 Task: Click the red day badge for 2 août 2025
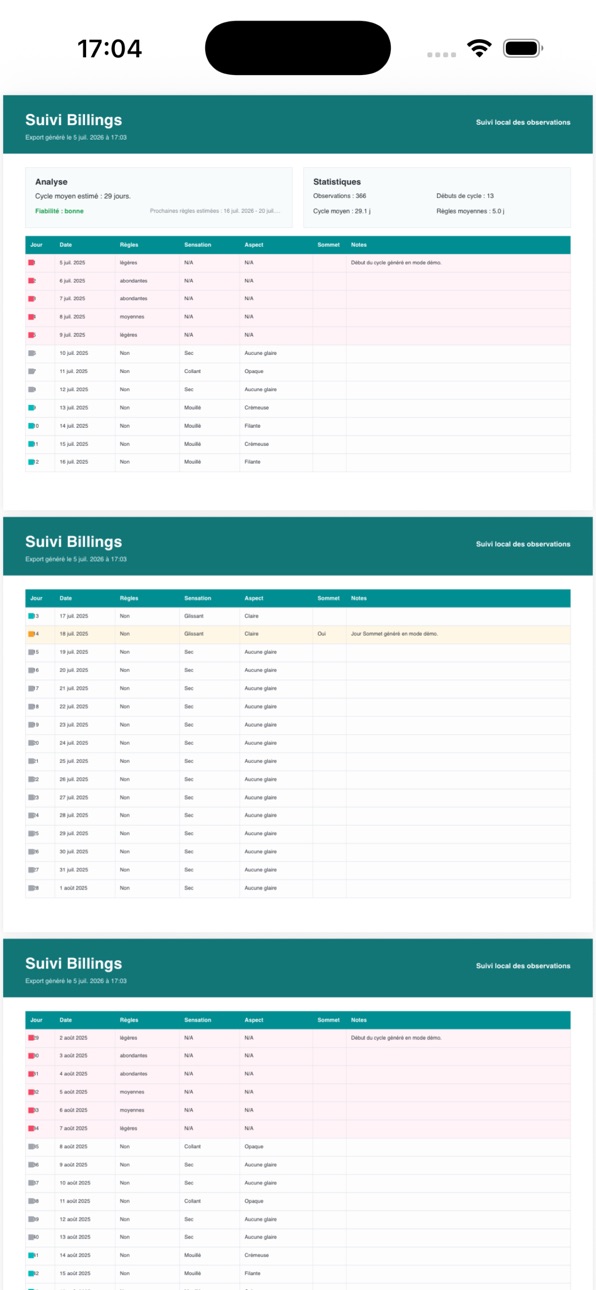[x=33, y=1038]
